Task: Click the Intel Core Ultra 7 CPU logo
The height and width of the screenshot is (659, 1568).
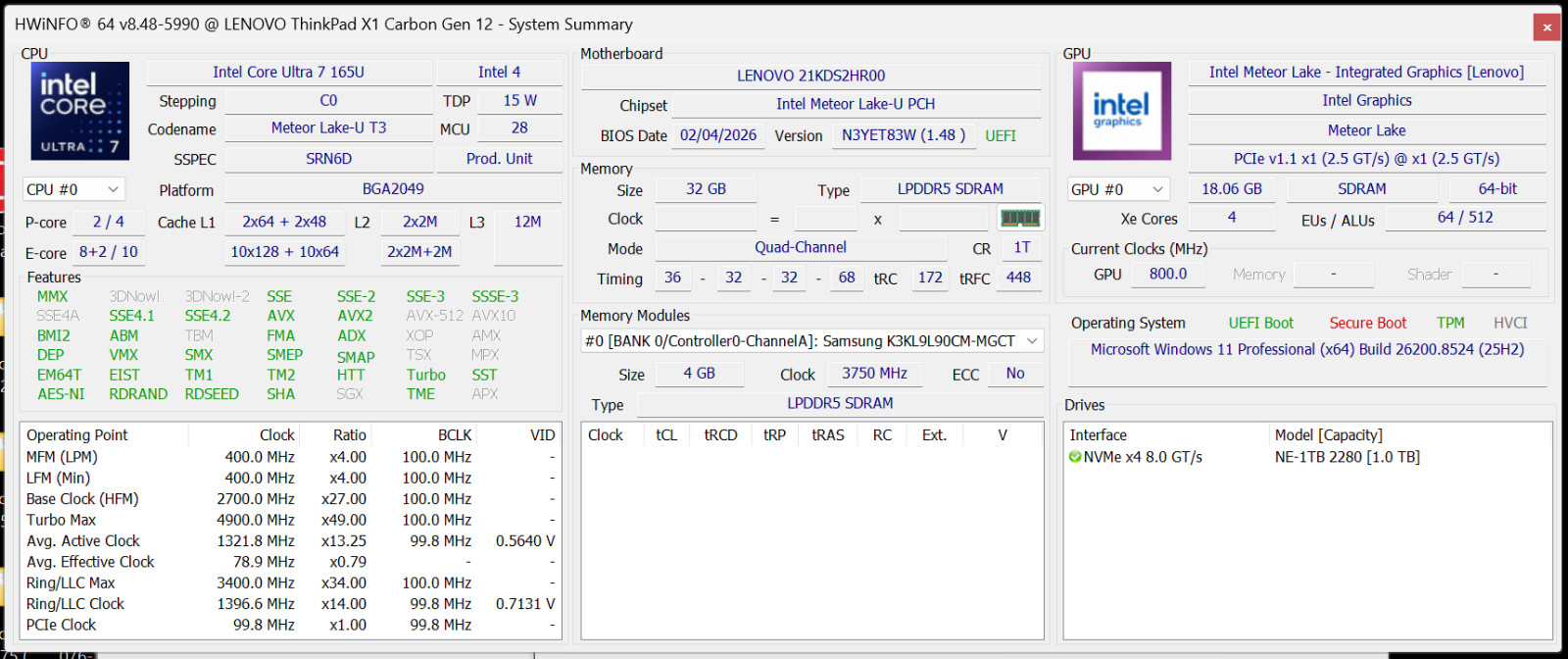Action: [x=80, y=111]
